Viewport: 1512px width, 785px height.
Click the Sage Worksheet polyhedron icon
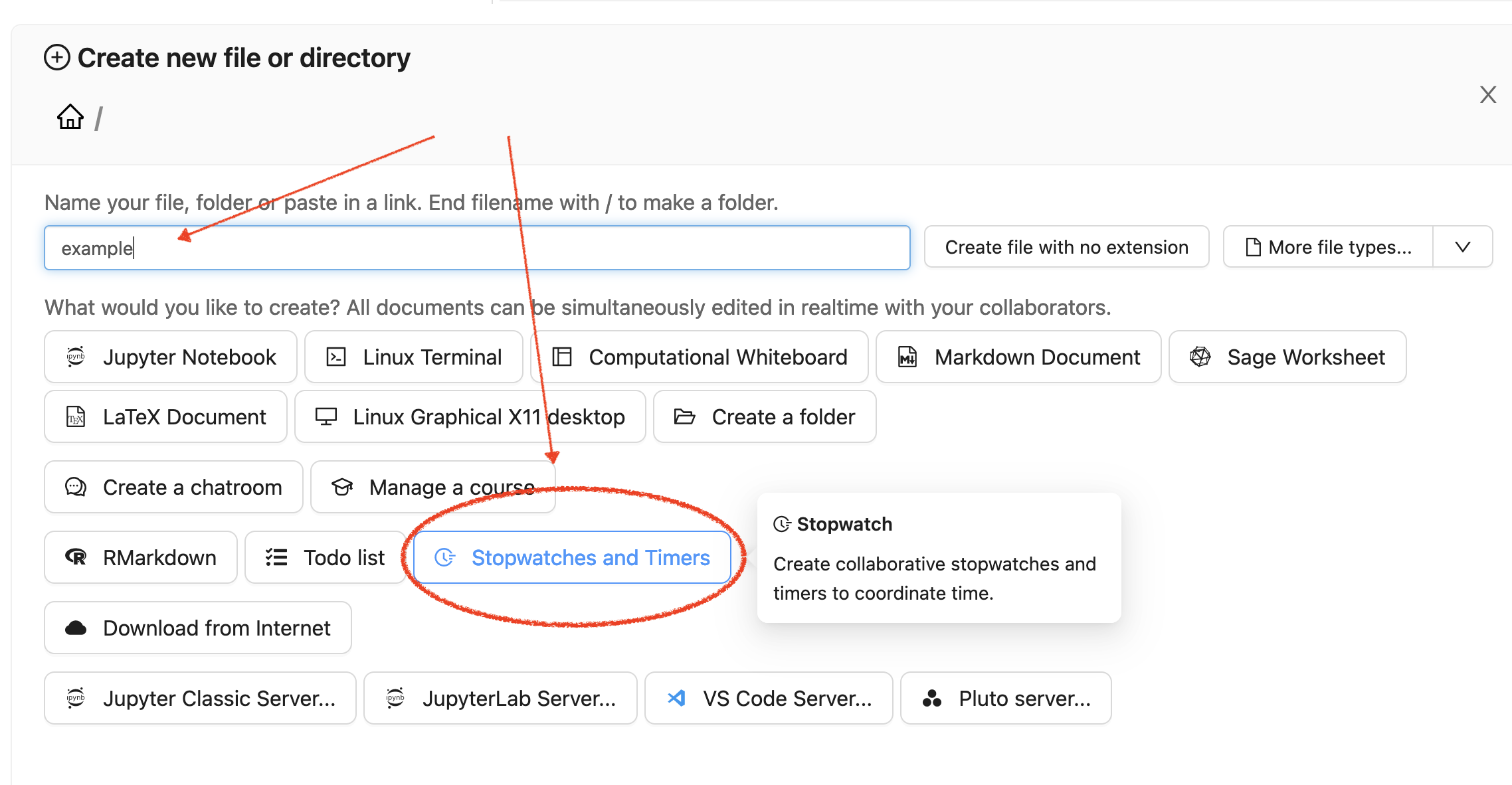(x=1200, y=357)
